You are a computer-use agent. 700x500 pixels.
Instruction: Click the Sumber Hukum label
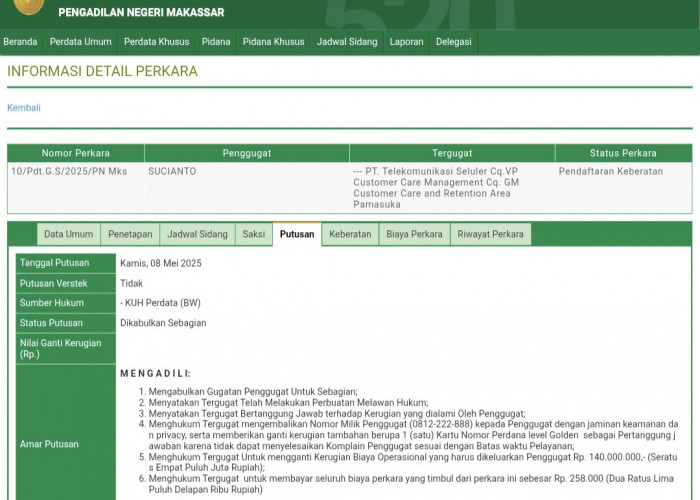[66, 303]
